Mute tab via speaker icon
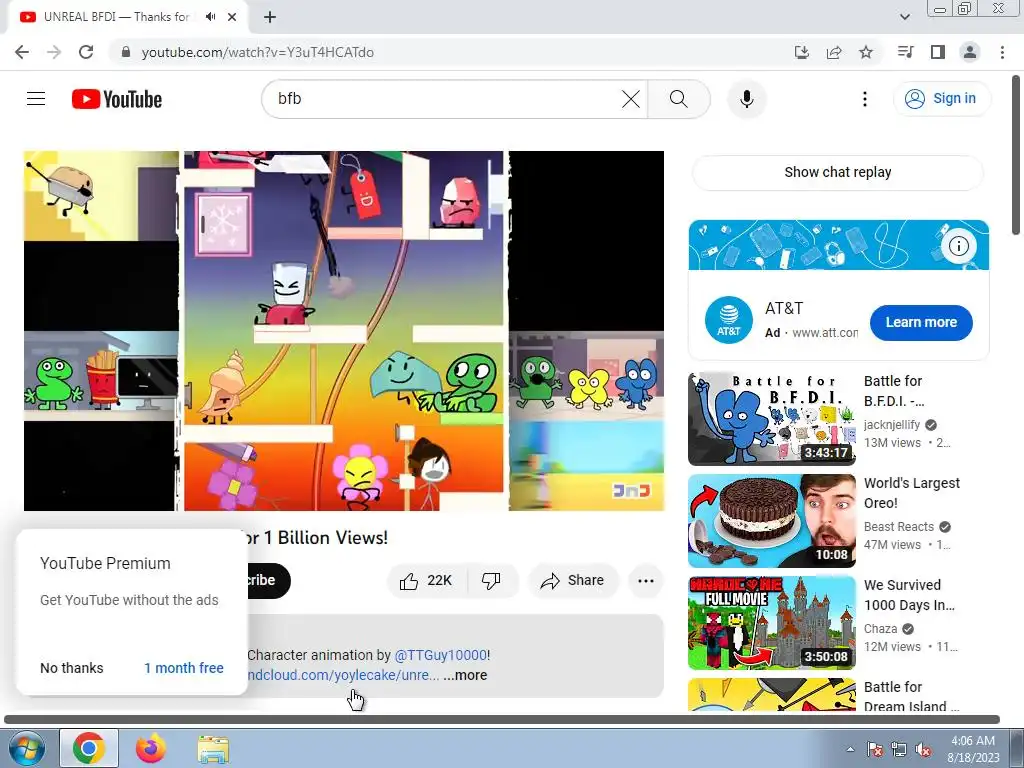This screenshot has height=768, width=1024. (x=210, y=17)
